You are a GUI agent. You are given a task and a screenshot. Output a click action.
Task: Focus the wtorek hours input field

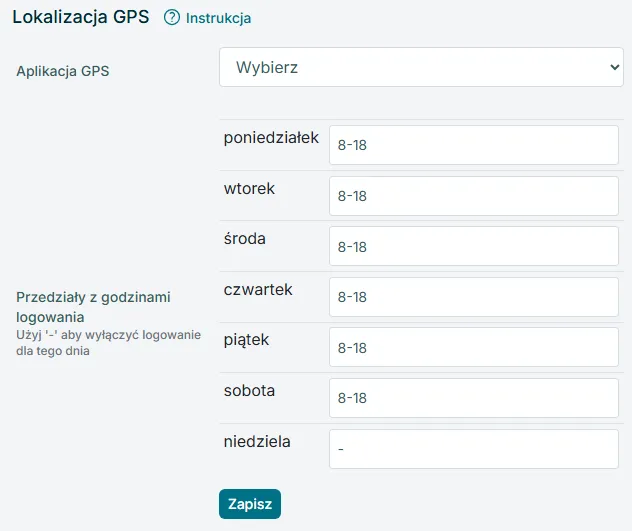click(x=474, y=196)
